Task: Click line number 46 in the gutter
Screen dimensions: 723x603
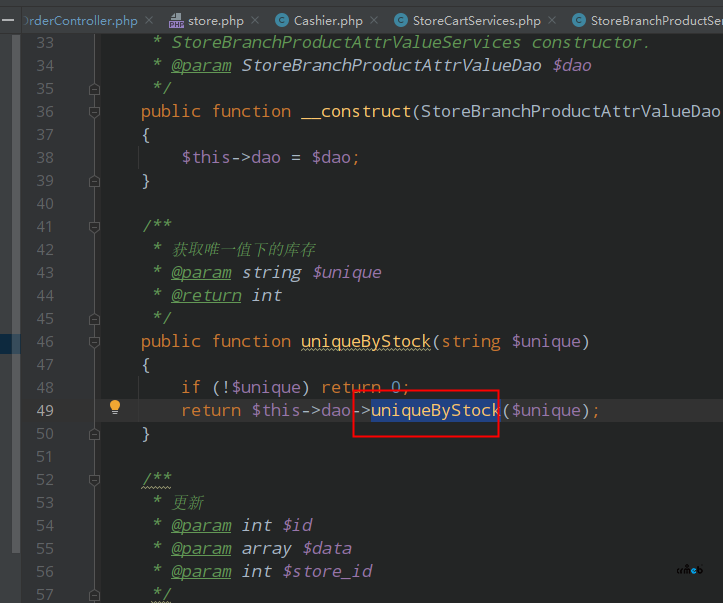Action: tap(45, 342)
